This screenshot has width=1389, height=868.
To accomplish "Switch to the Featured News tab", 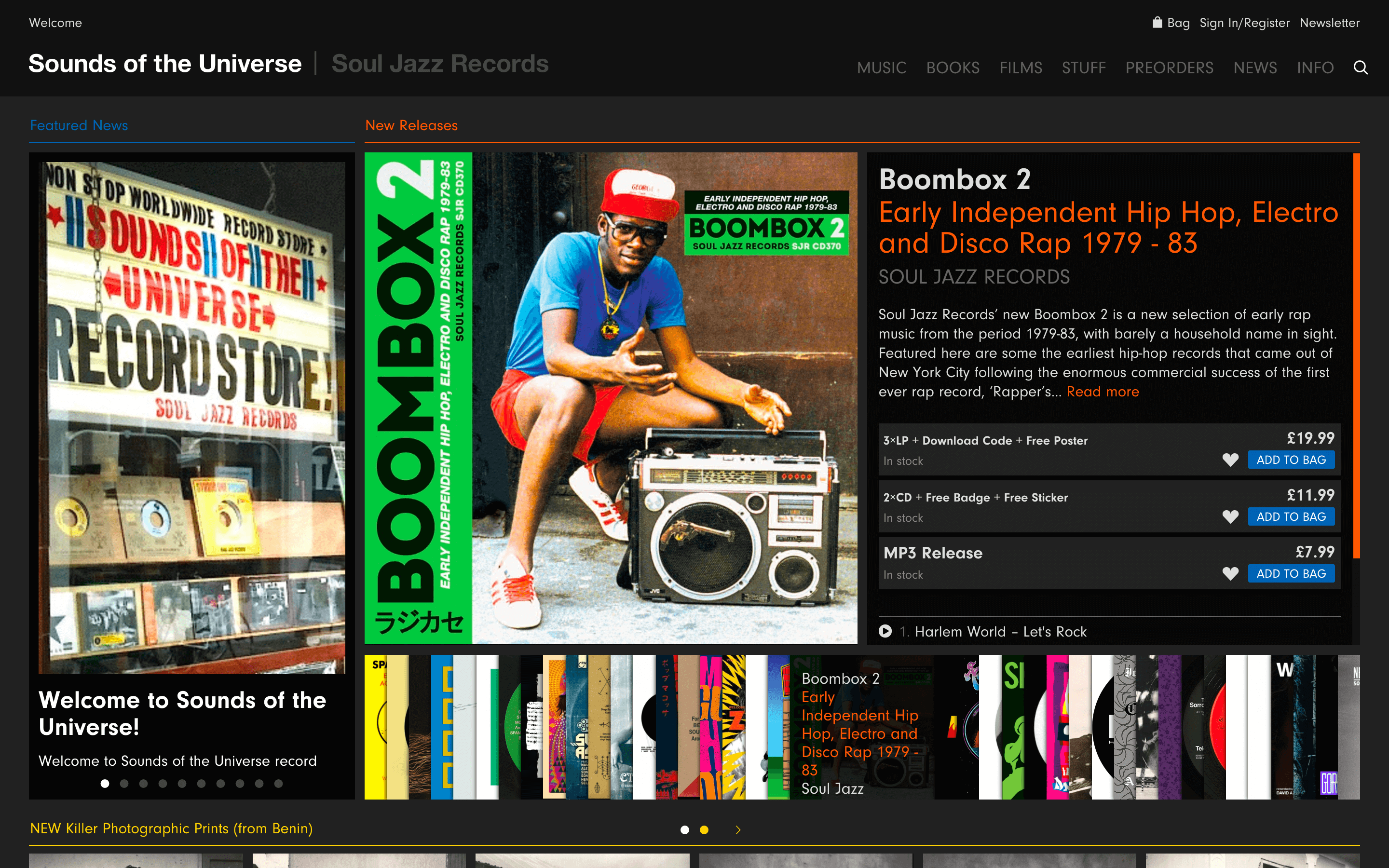I will click(x=79, y=125).
